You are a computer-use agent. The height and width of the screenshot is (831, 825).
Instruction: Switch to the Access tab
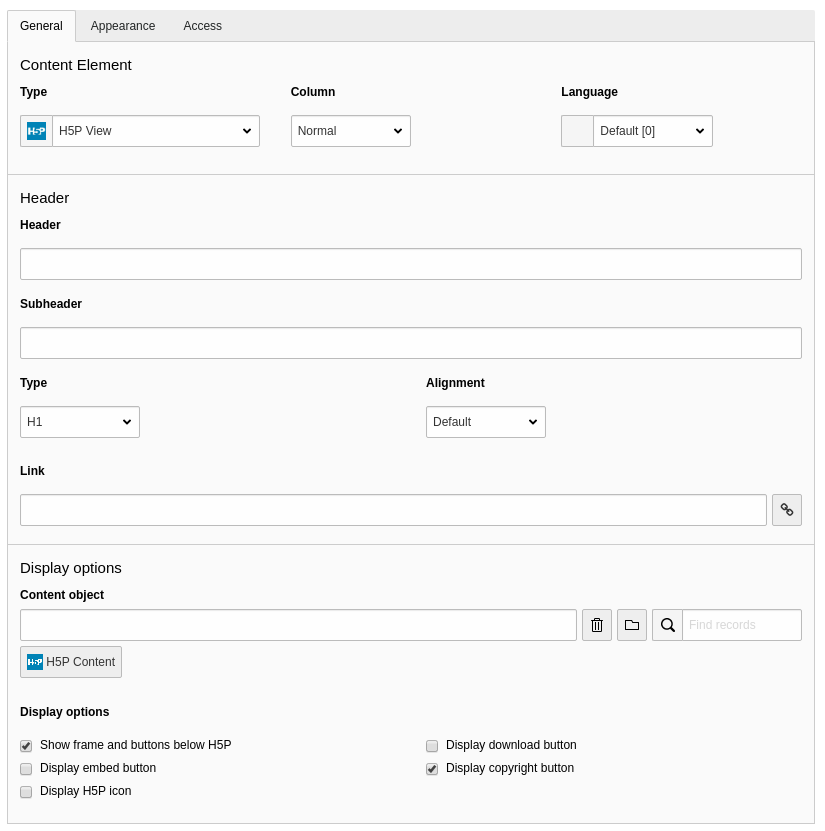(202, 26)
